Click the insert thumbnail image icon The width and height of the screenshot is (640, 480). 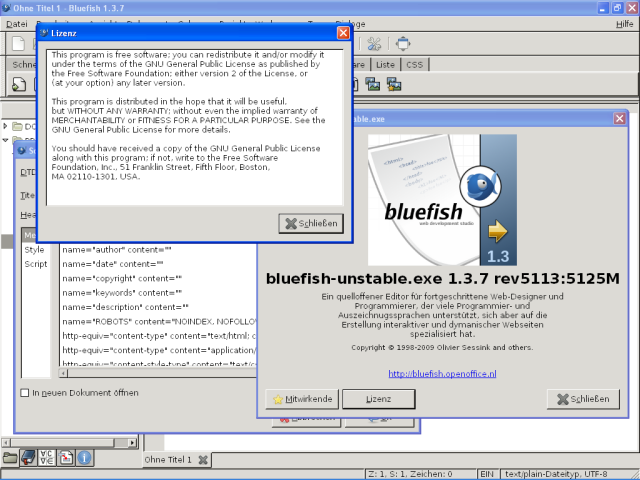tap(373, 84)
